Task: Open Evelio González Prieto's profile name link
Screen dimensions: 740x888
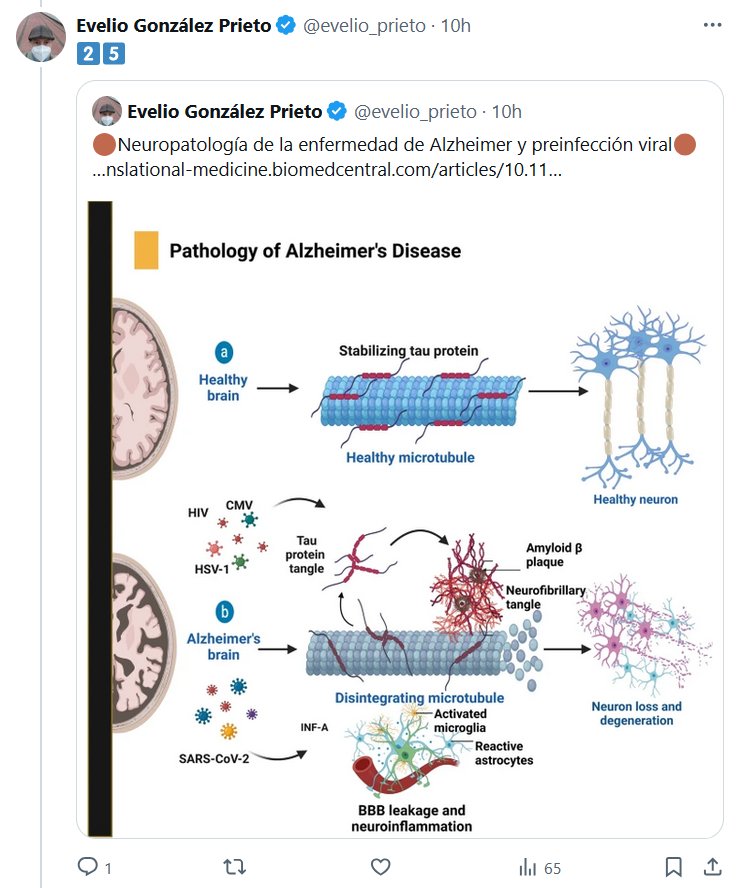Action: (174, 26)
